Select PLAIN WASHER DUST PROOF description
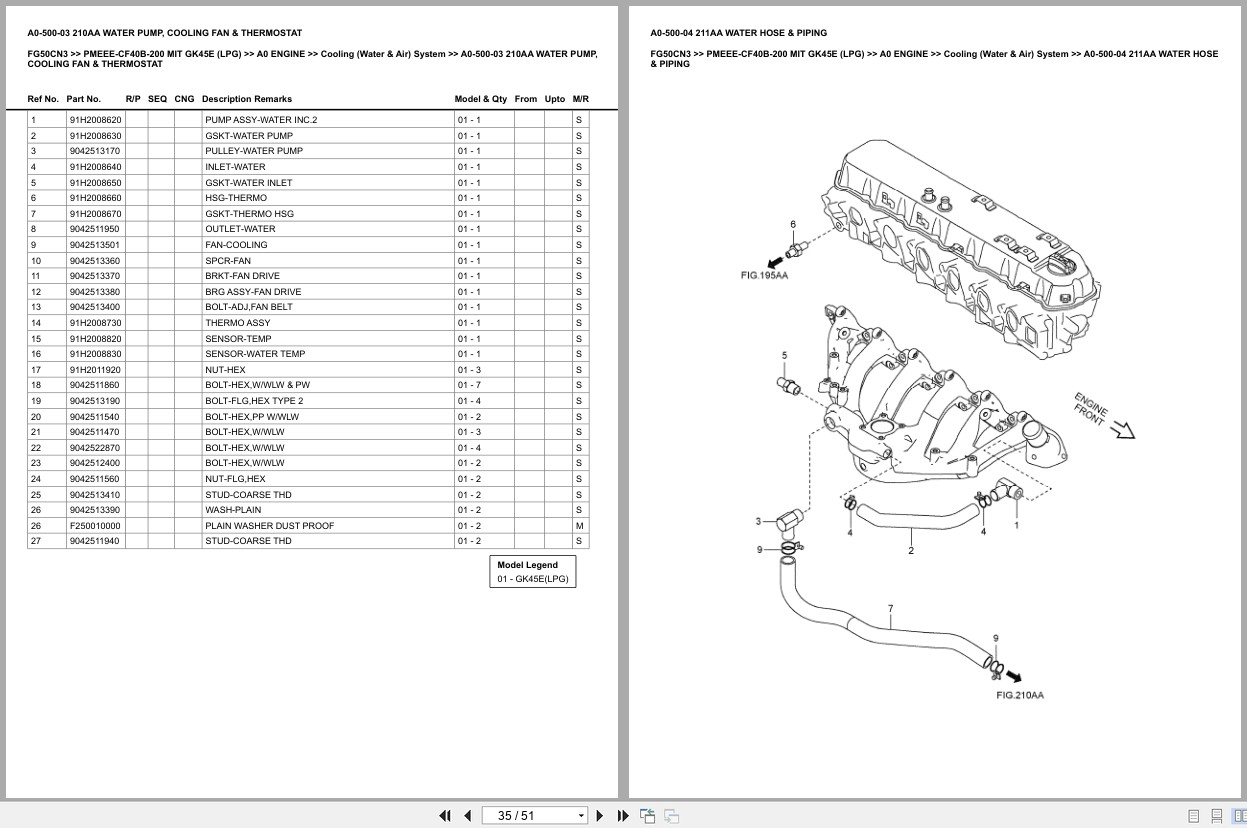 pyautogui.click(x=270, y=526)
